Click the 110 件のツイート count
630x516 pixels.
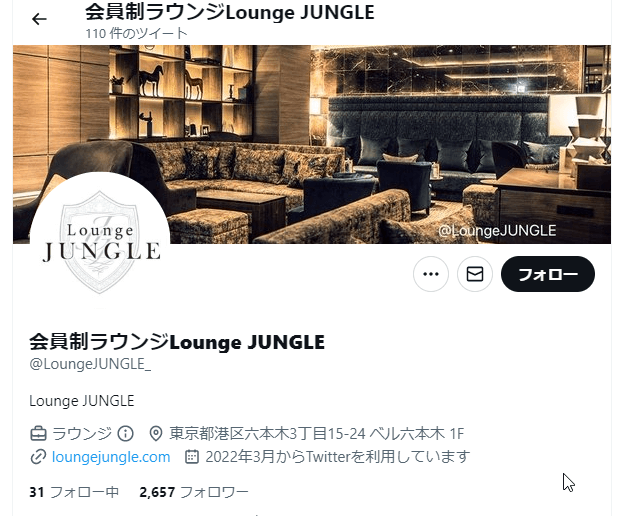[136, 33]
